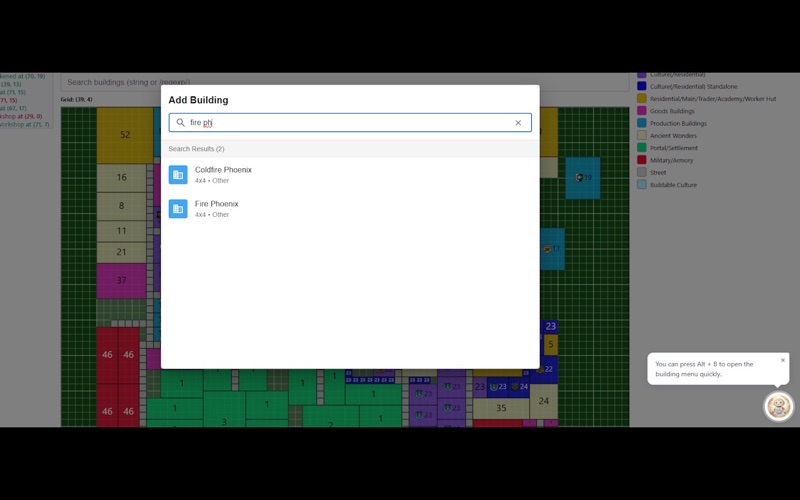
Task: Click the magnifier icon in Add Building search
Action: click(x=181, y=122)
